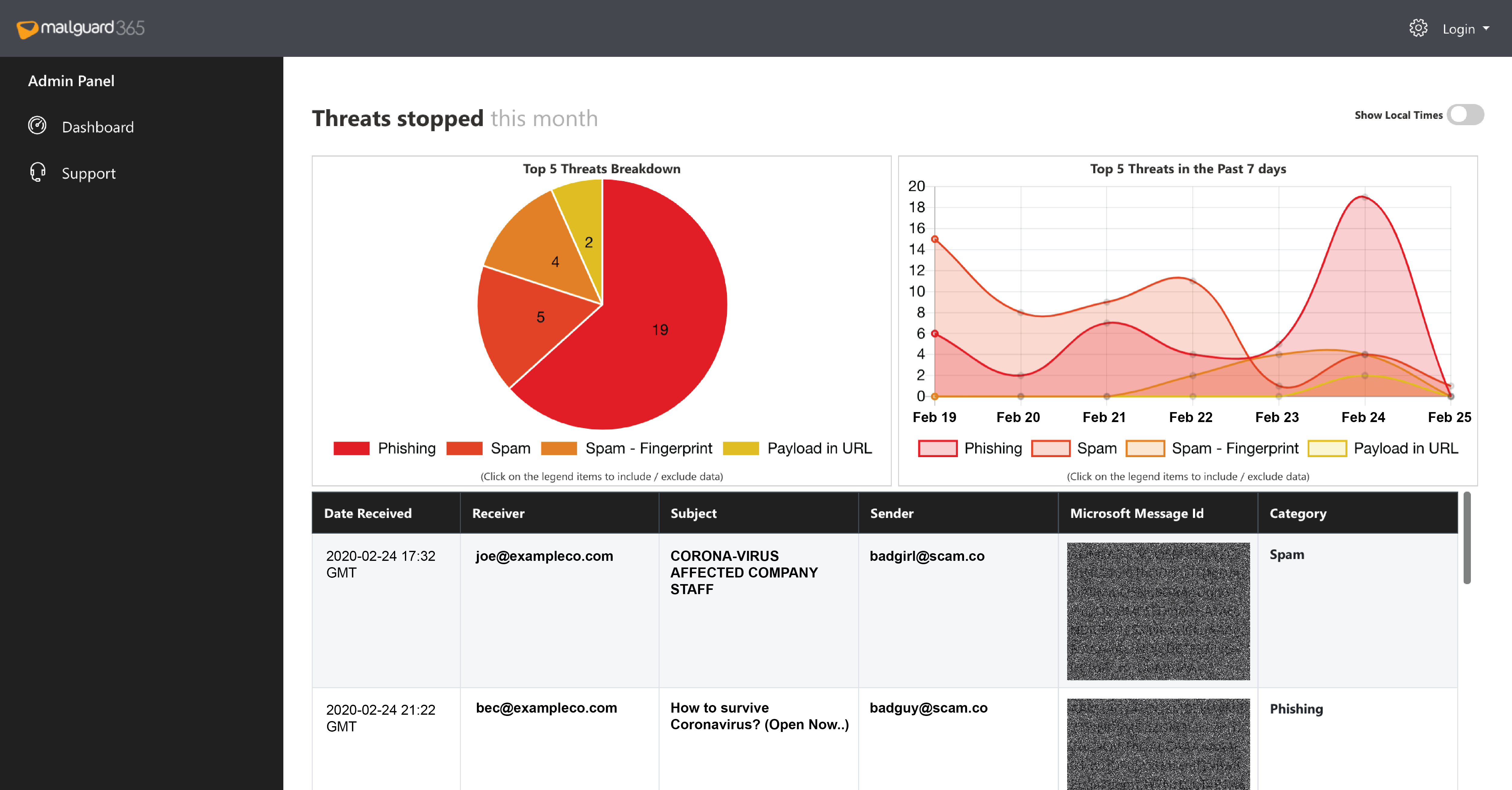
Task: Click sender badgirl@scam.co in table
Action: 927,555
